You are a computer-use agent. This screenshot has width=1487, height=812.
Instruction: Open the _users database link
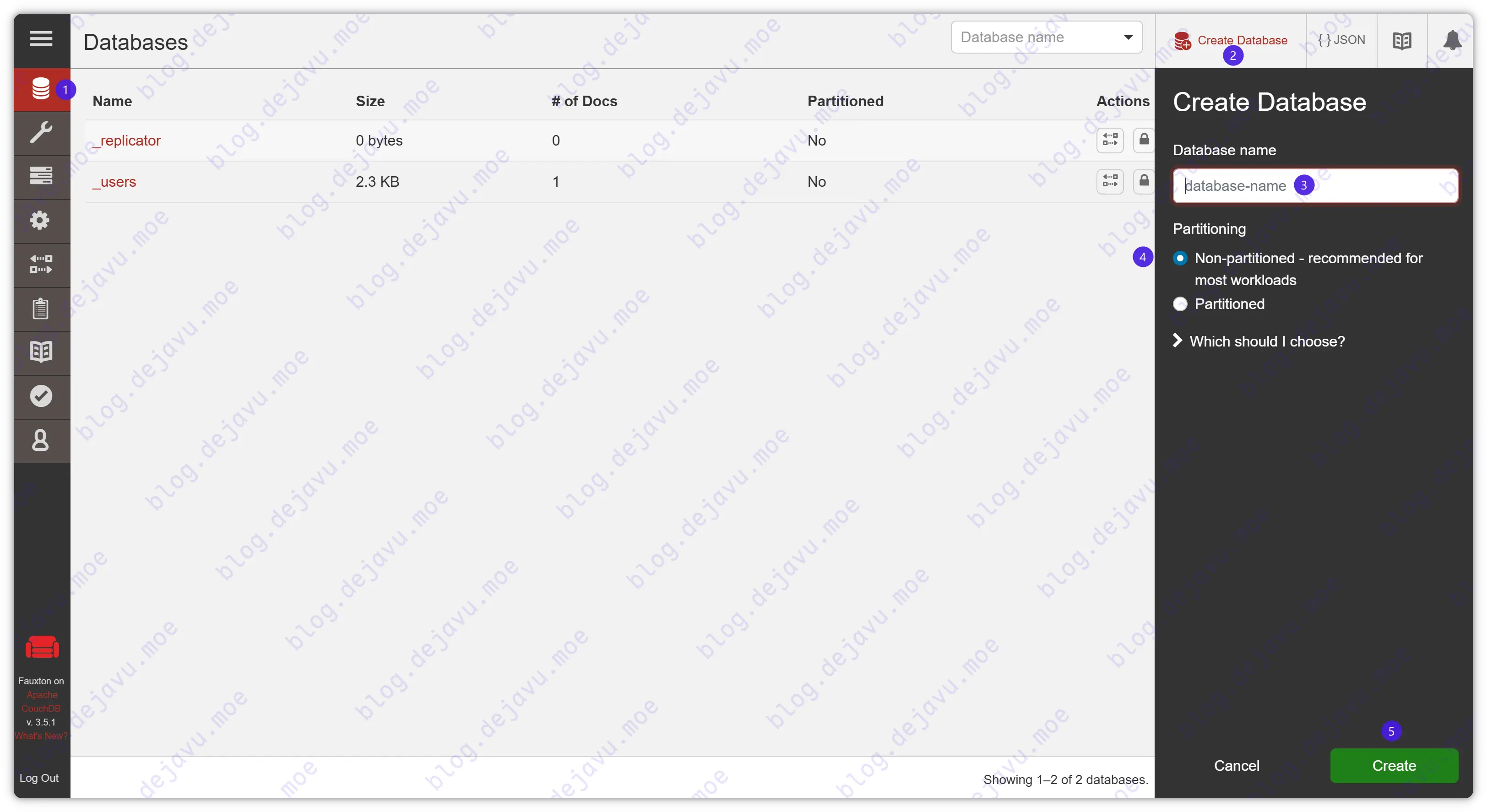tap(114, 182)
